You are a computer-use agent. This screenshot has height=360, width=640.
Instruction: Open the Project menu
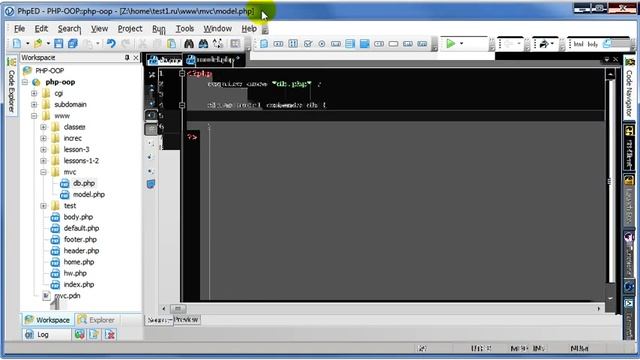click(x=130, y=29)
